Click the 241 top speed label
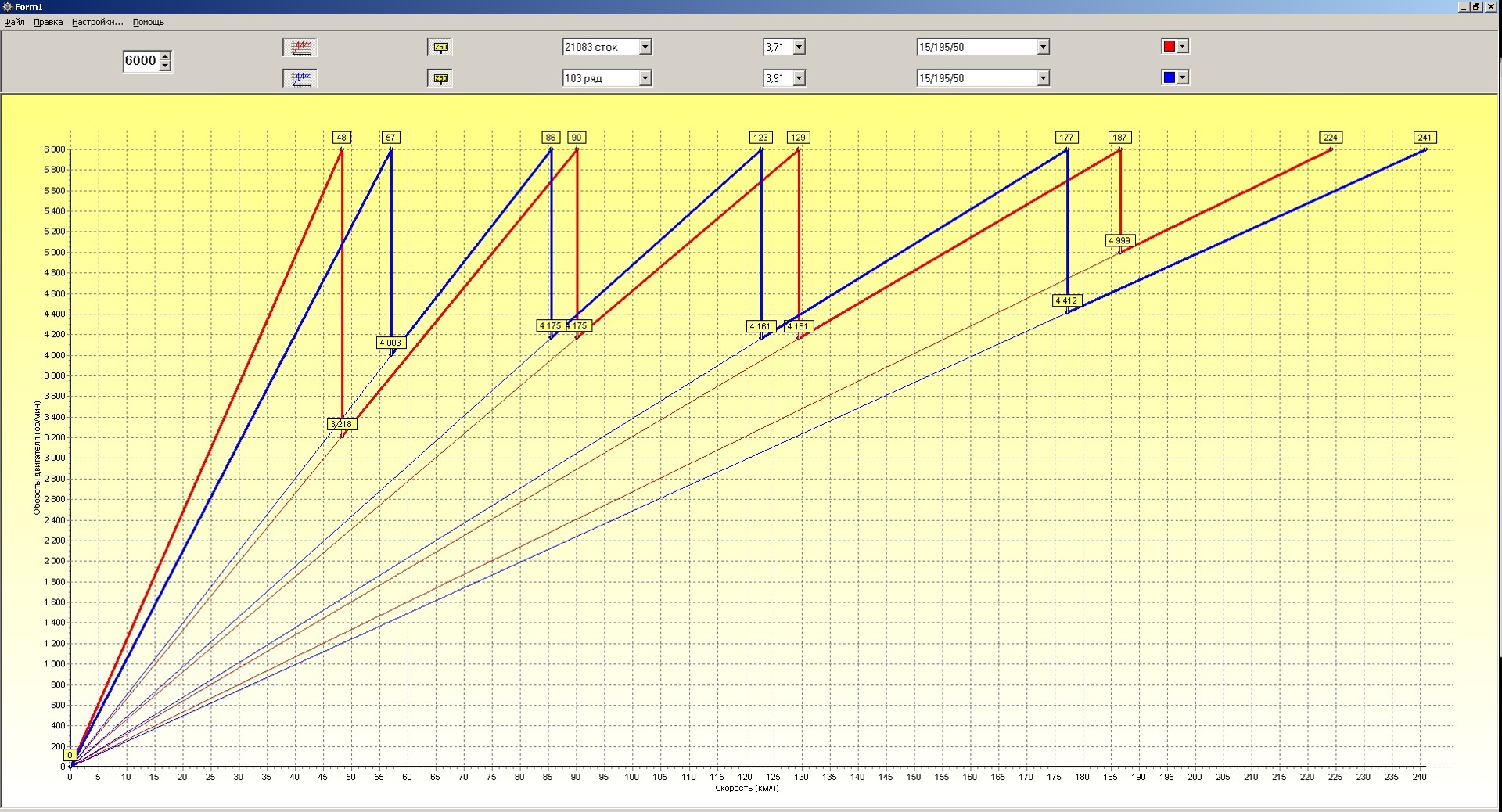 (1425, 138)
